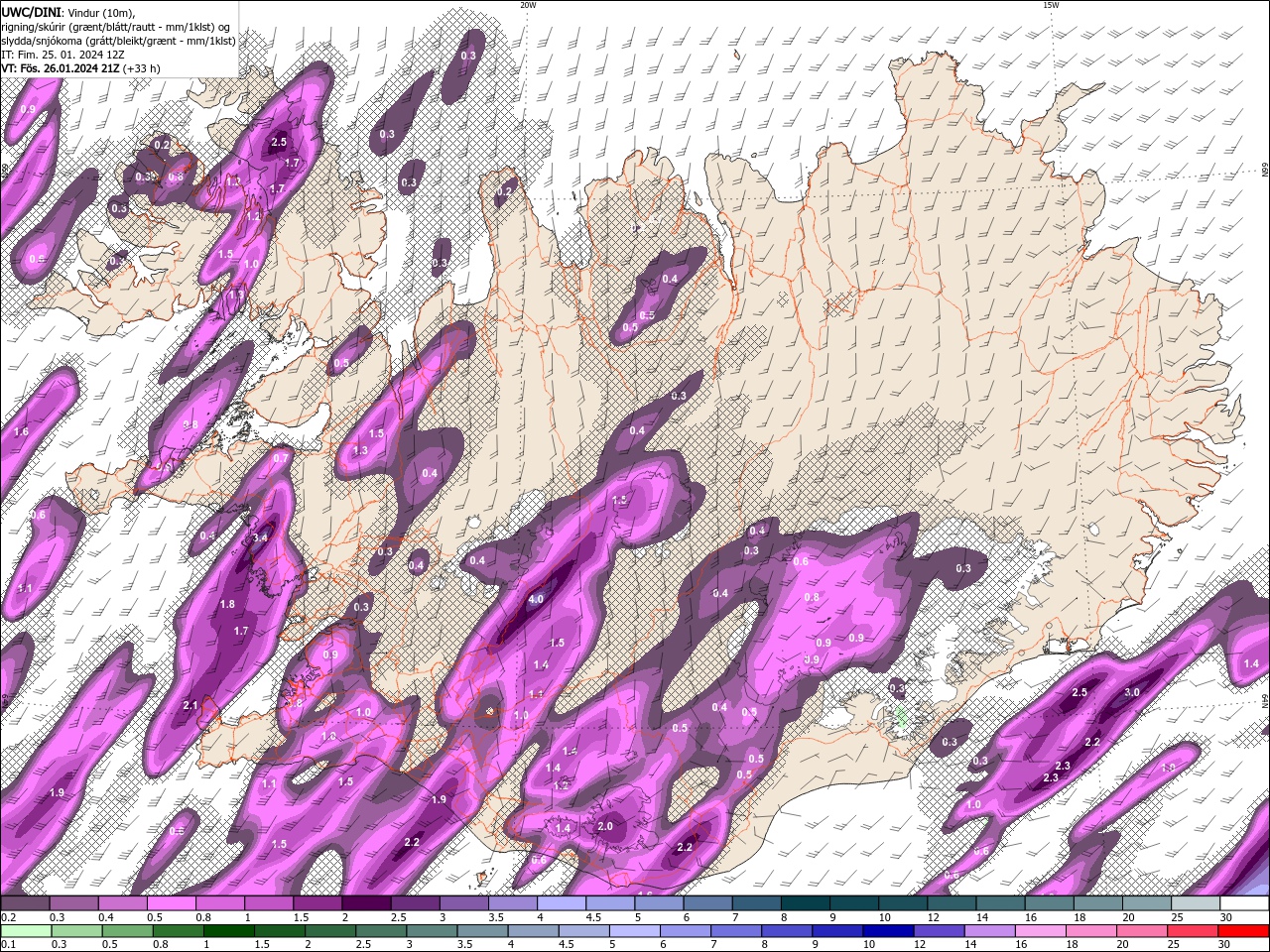Click the '0.1' label in the lower legend scale
The height and width of the screenshot is (952, 1270).
click(x=7, y=944)
